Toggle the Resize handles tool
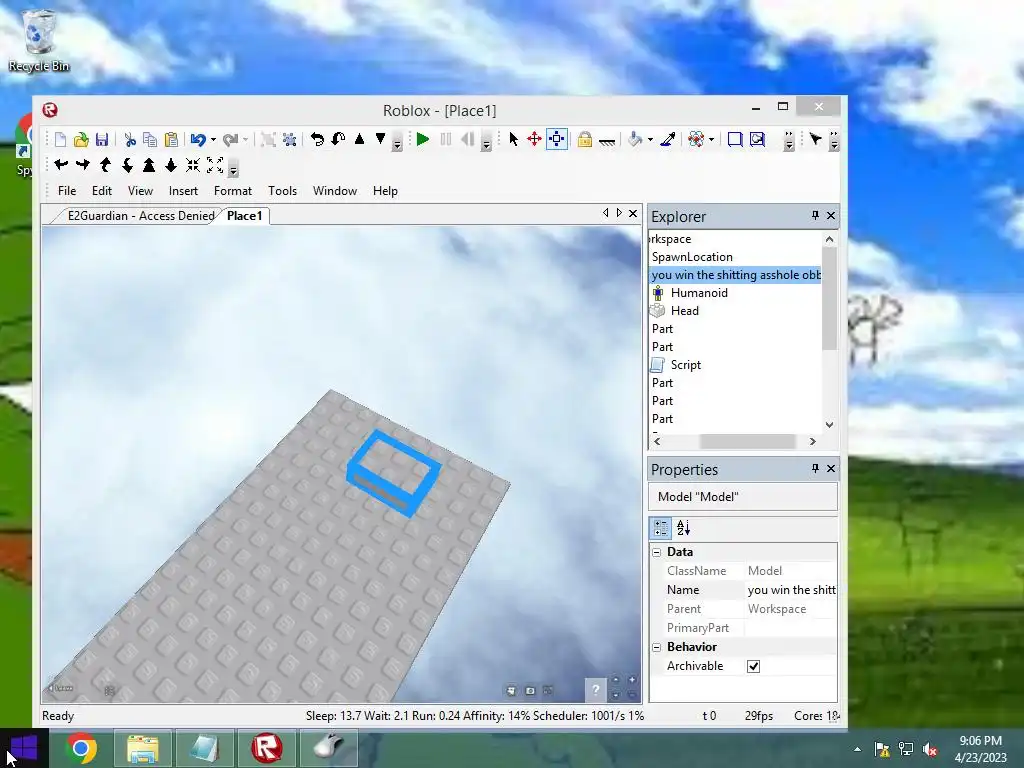 556,139
